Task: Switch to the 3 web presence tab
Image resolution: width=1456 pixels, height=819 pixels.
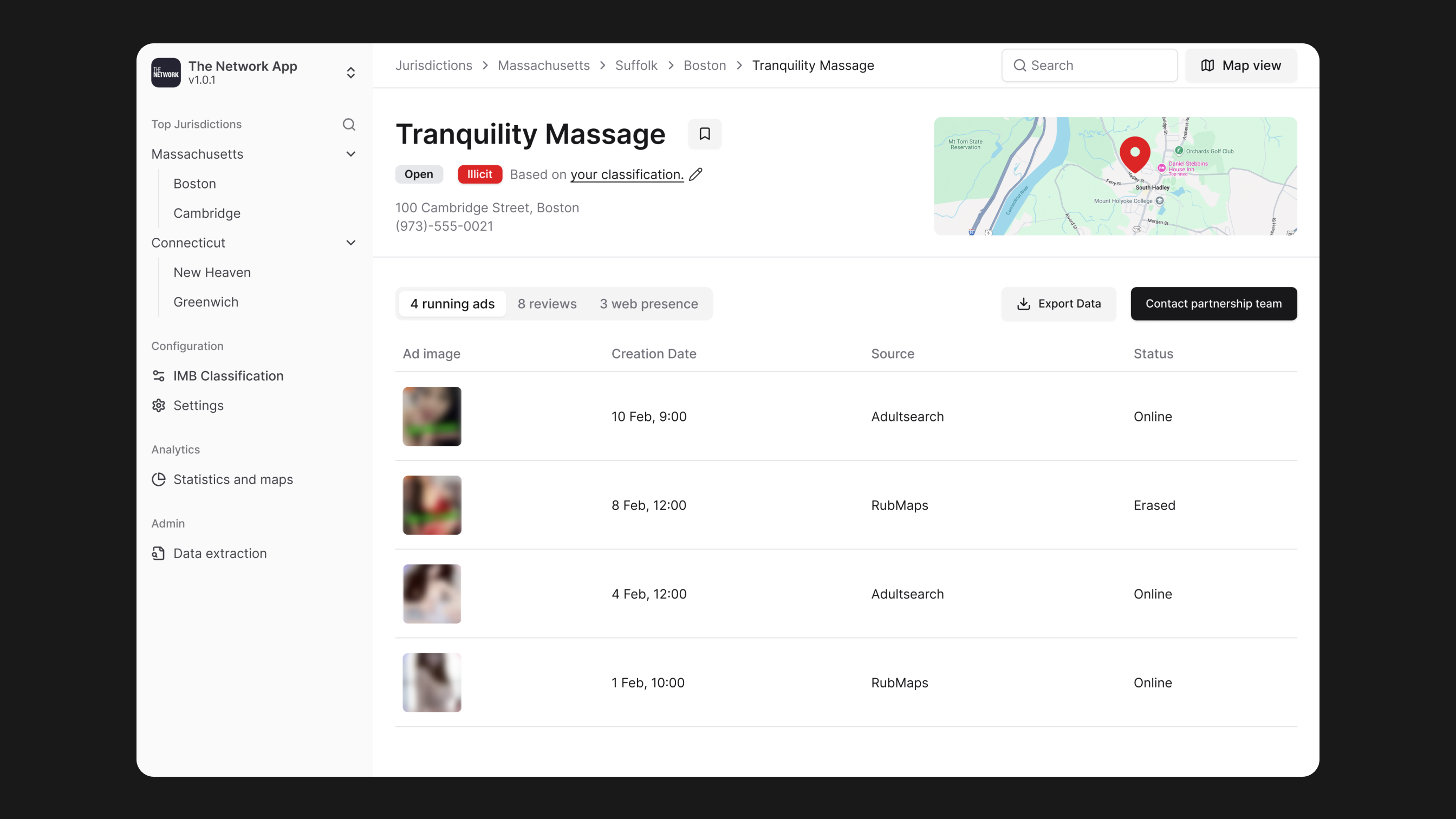Action: 648,303
